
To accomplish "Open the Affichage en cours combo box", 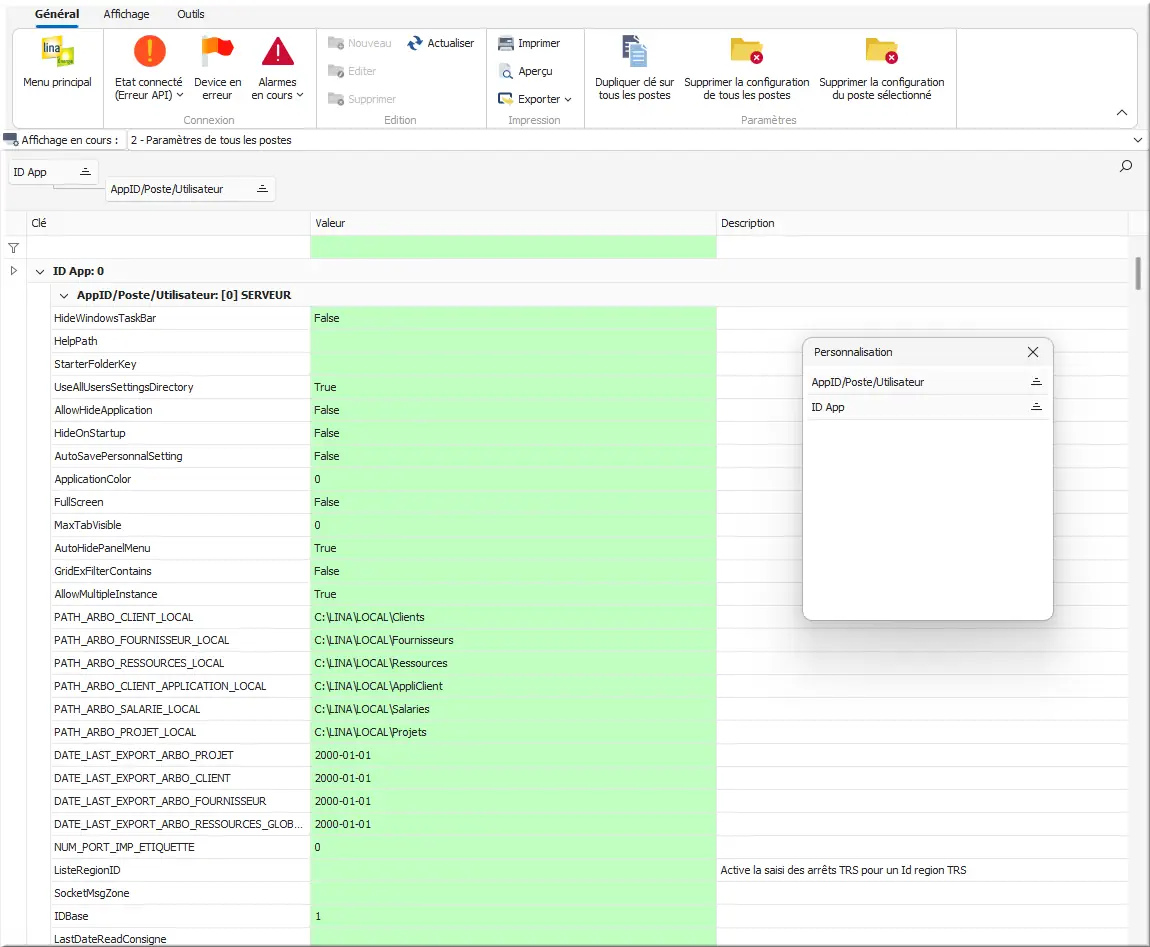I will (636, 140).
